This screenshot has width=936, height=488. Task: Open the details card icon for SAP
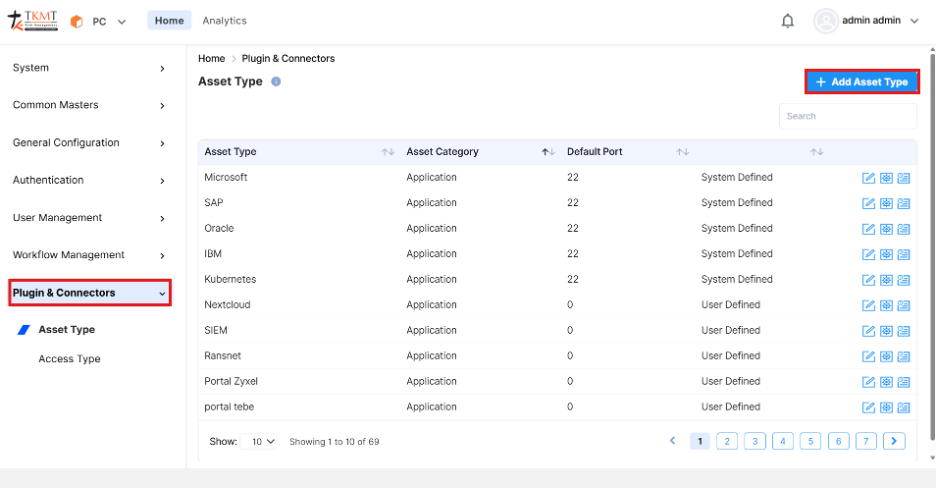(x=904, y=203)
